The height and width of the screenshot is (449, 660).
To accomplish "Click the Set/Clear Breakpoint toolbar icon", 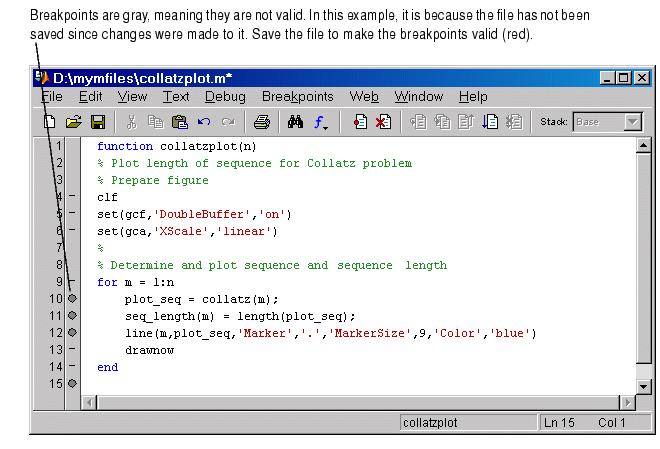I will [x=360, y=122].
